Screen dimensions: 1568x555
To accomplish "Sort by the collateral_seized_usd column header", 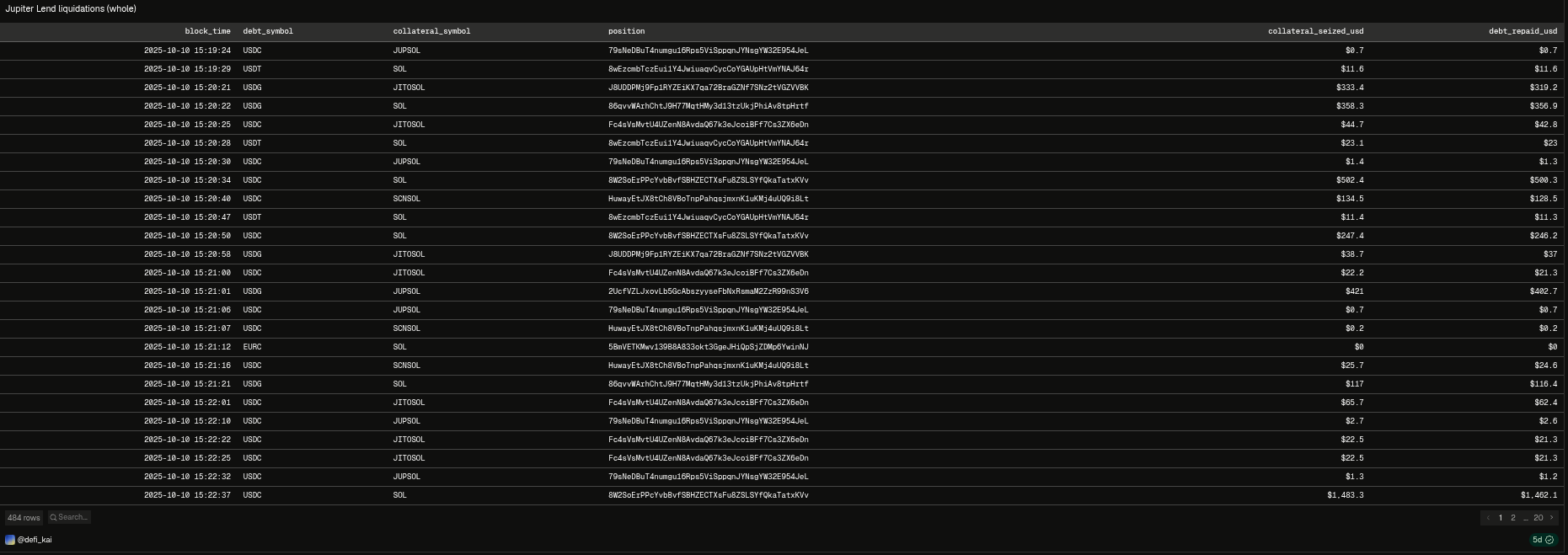I will tap(1315, 31).
